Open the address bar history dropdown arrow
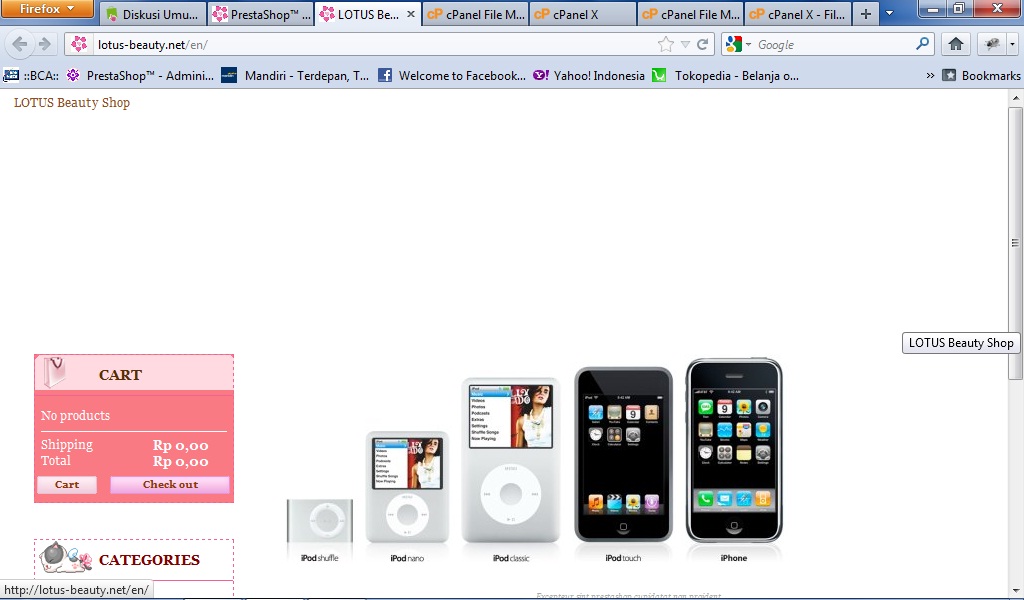The height and width of the screenshot is (600, 1024). pos(685,44)
